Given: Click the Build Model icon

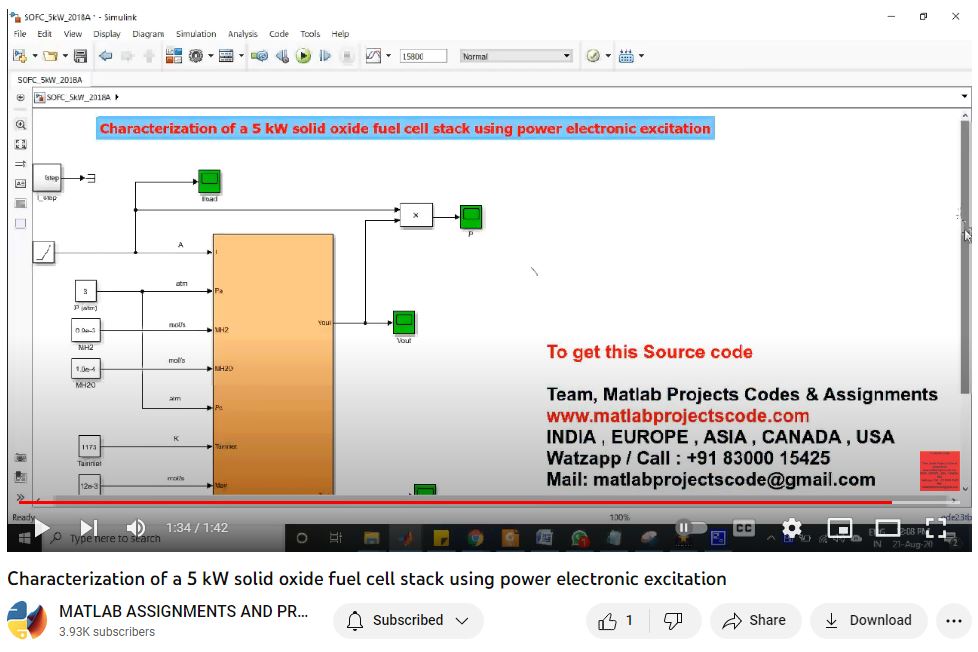Looking at the screenshot, I should pyautogui.click(x=626, y=56).
